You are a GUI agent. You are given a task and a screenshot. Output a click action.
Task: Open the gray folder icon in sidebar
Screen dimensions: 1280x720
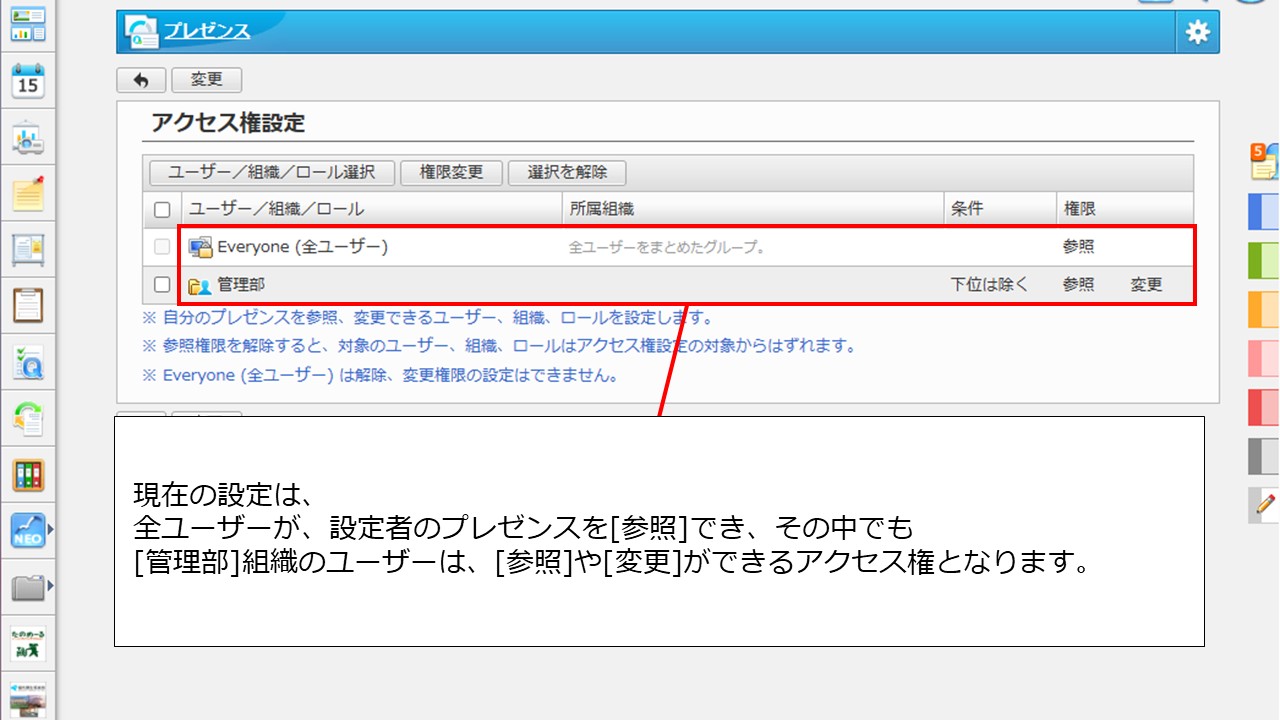point(28,587)
